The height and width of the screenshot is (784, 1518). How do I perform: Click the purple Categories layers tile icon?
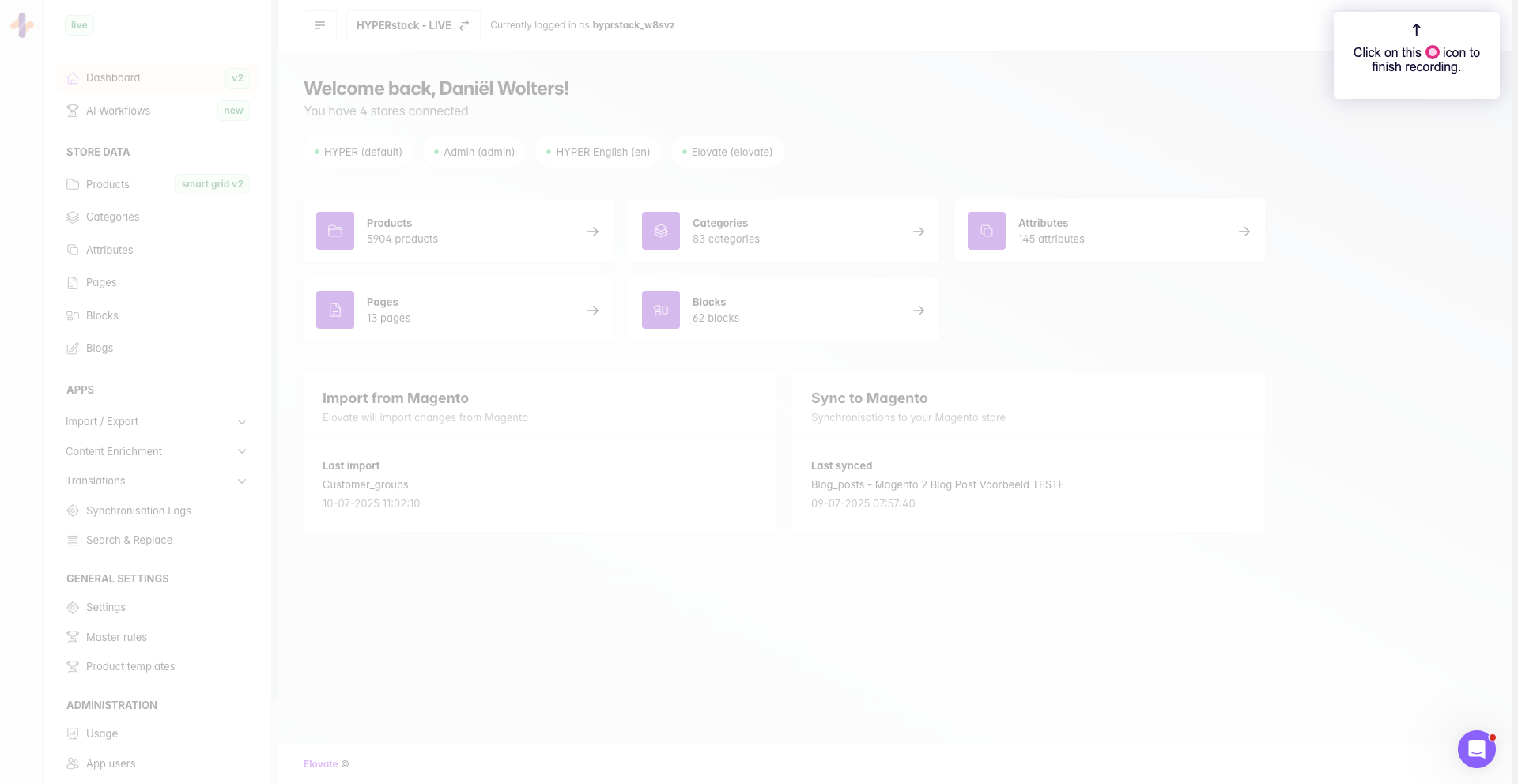[x=661, y=231]
